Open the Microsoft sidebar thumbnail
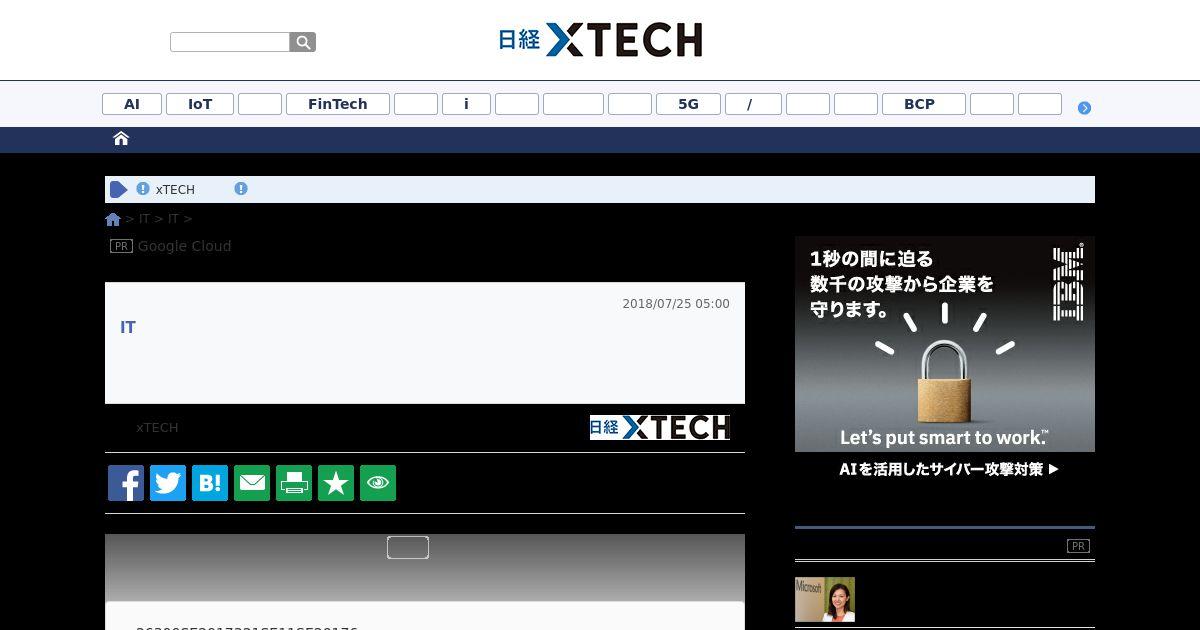Viewport: 1200px width, 630px height. click(825, 599)
